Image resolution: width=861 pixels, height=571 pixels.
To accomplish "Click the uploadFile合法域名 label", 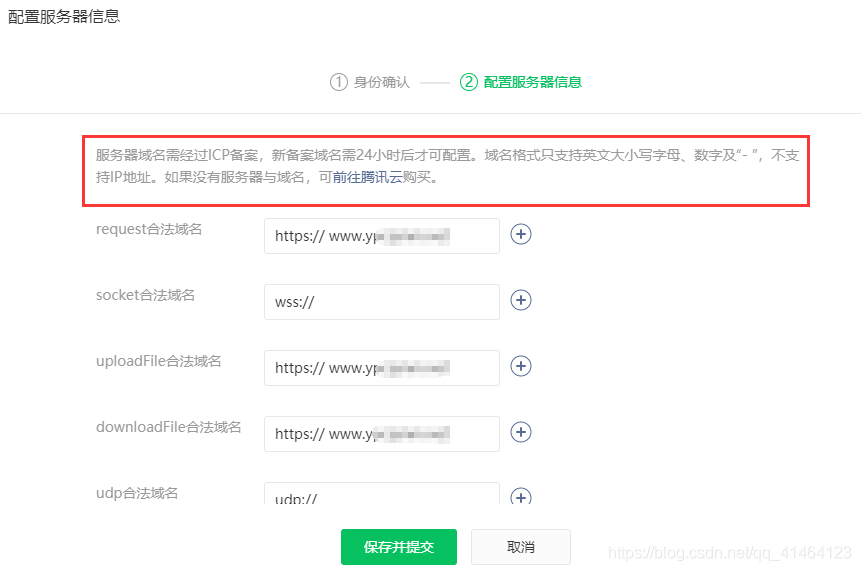I will [x=159, y=361].
